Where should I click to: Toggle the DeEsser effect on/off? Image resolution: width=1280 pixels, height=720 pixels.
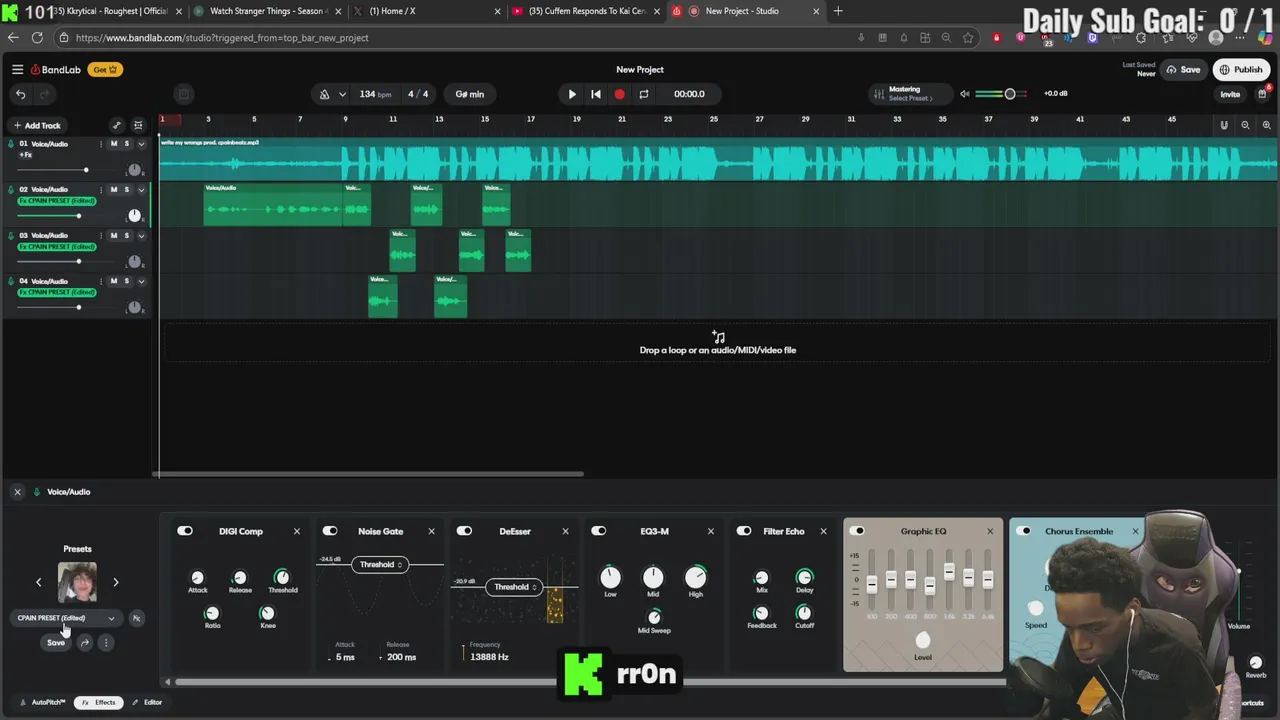[x=464, y=531]
